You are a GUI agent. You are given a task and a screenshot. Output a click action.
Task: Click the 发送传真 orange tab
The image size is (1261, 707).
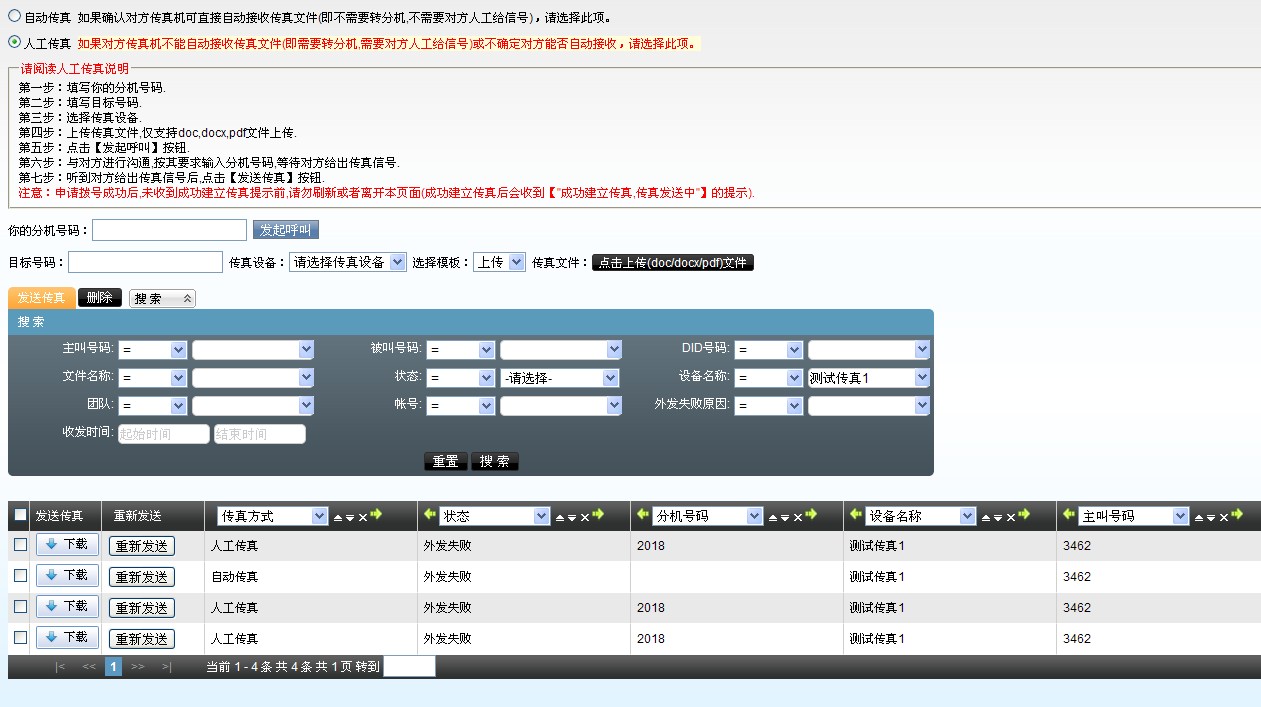pos(41,298)
